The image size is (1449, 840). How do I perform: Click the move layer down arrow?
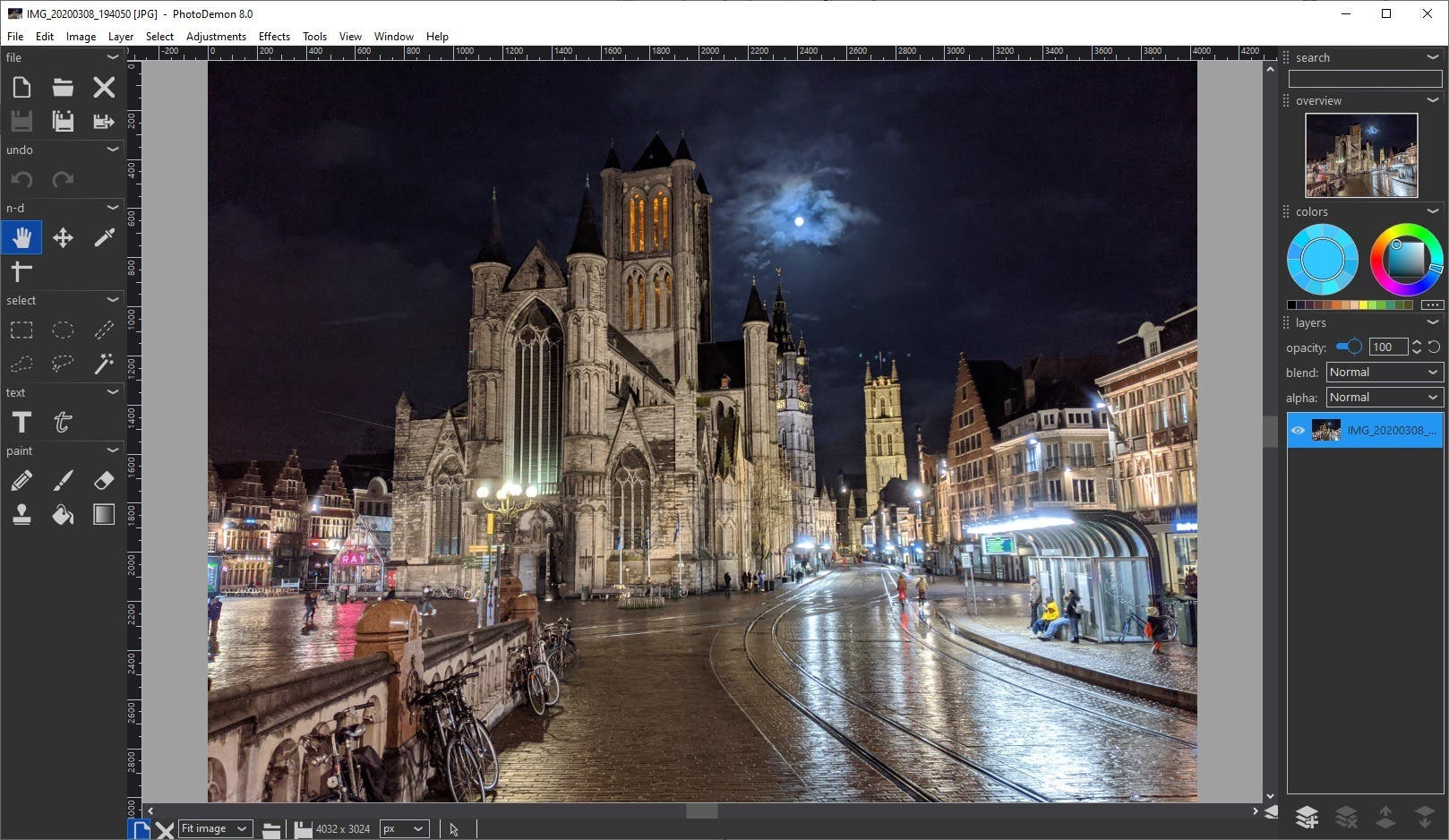pos(1425,817)
